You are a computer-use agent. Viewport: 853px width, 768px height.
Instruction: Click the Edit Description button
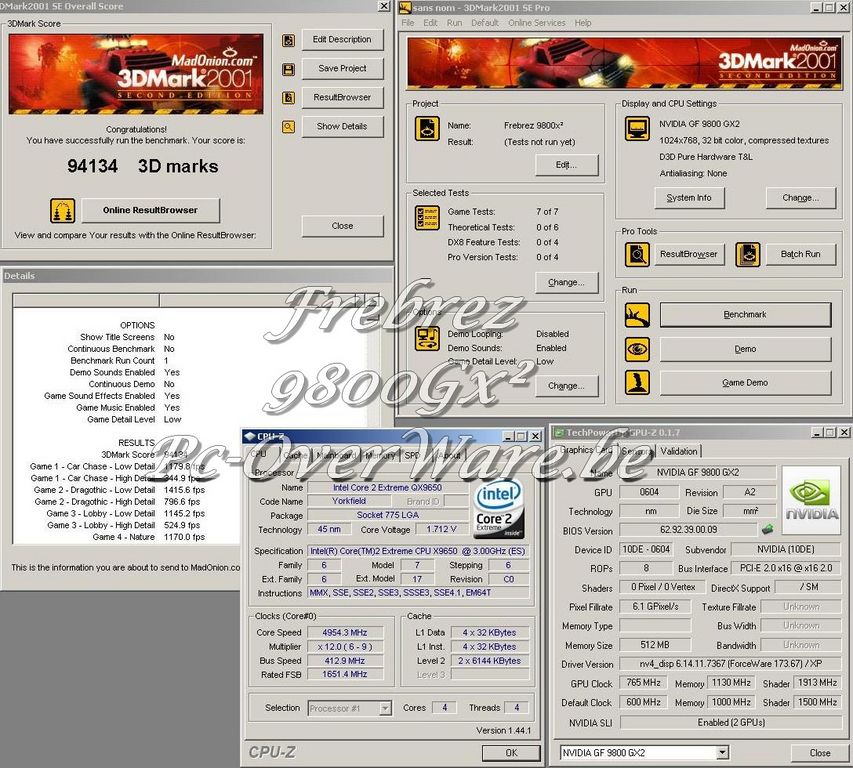coord(342,40)
